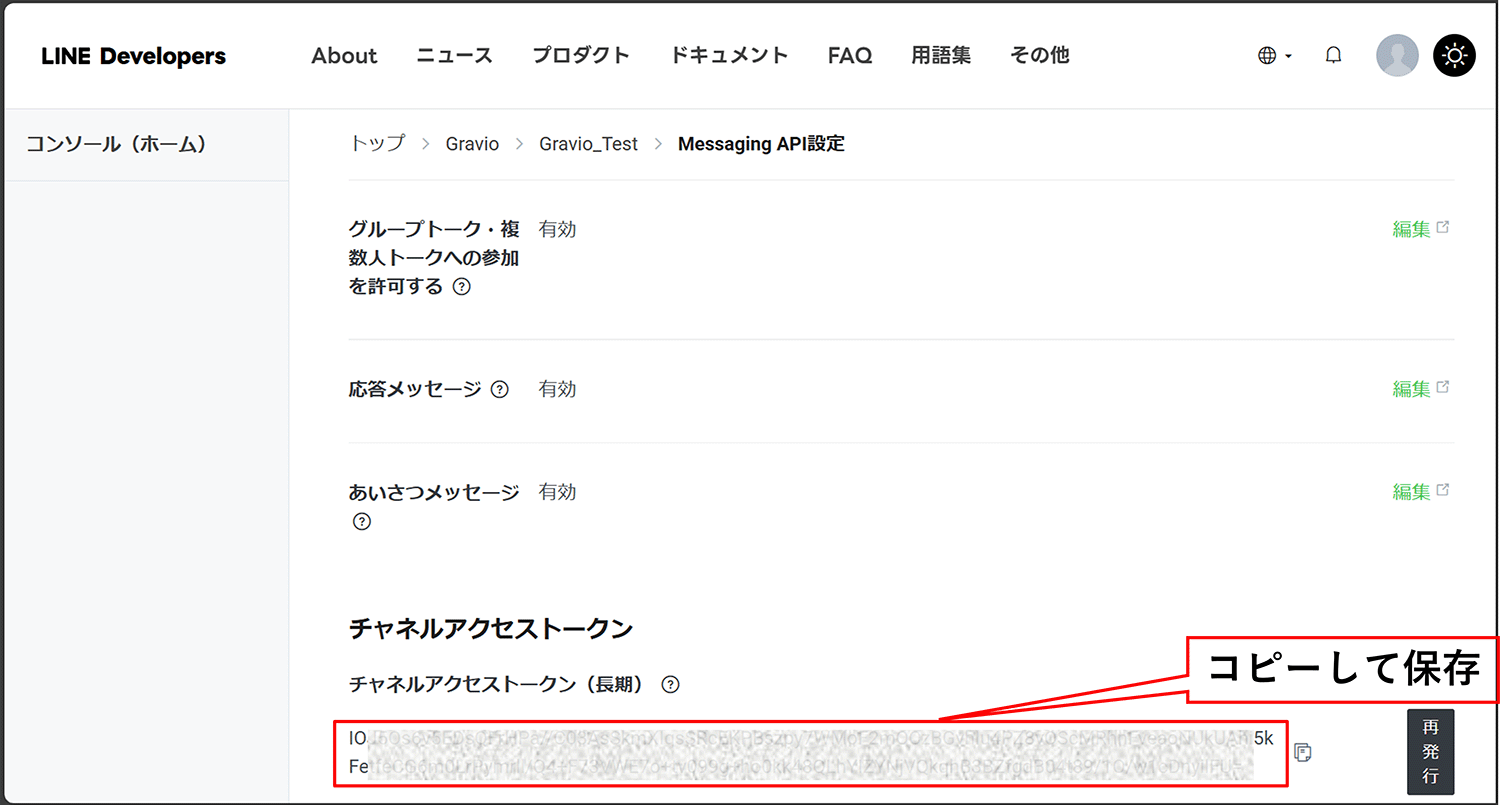This screenshot has height=805, width=1500.
Task: Open the language globe dropdown
Action: [1274, 56]
